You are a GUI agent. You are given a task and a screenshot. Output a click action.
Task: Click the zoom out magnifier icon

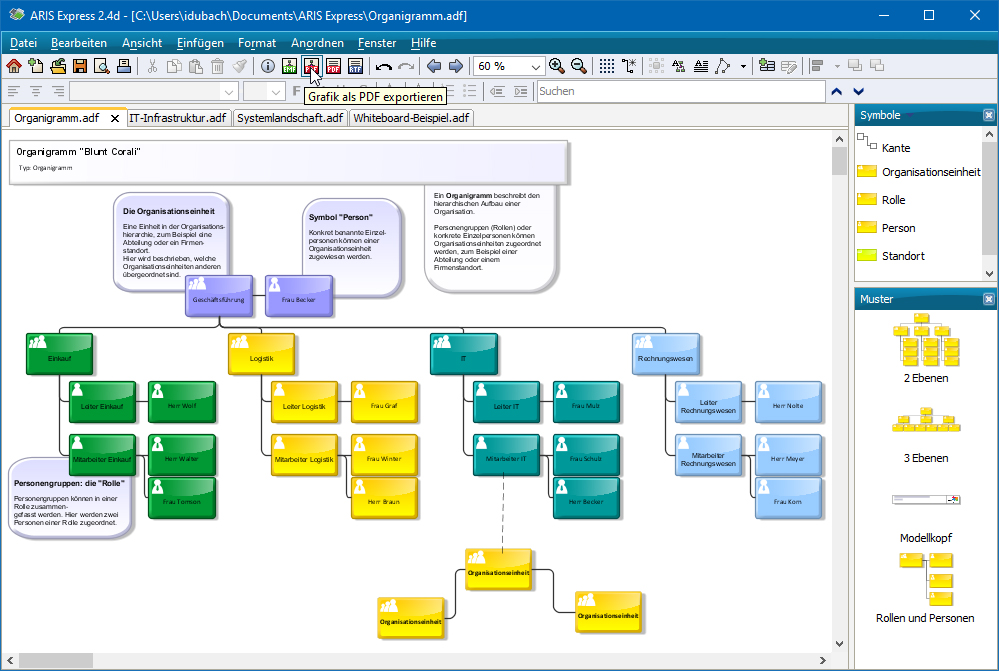tap(579, 66)
